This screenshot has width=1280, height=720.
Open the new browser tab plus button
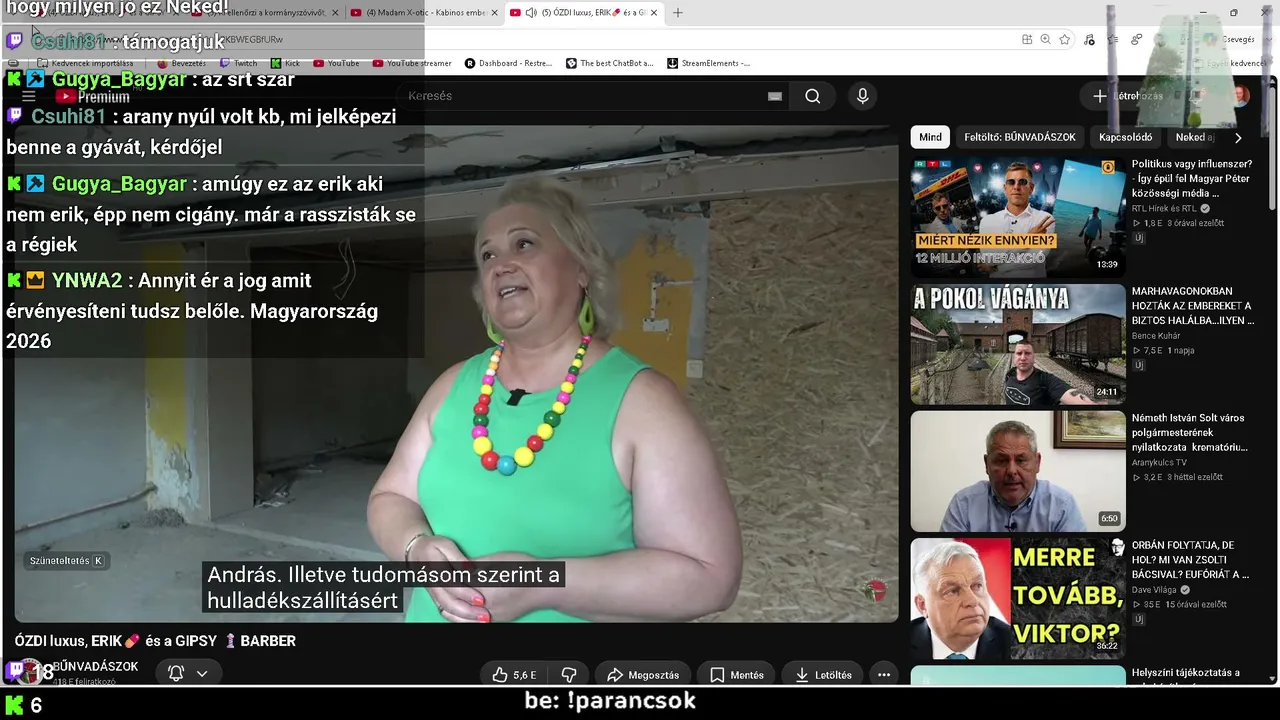[x=678, y=13]
